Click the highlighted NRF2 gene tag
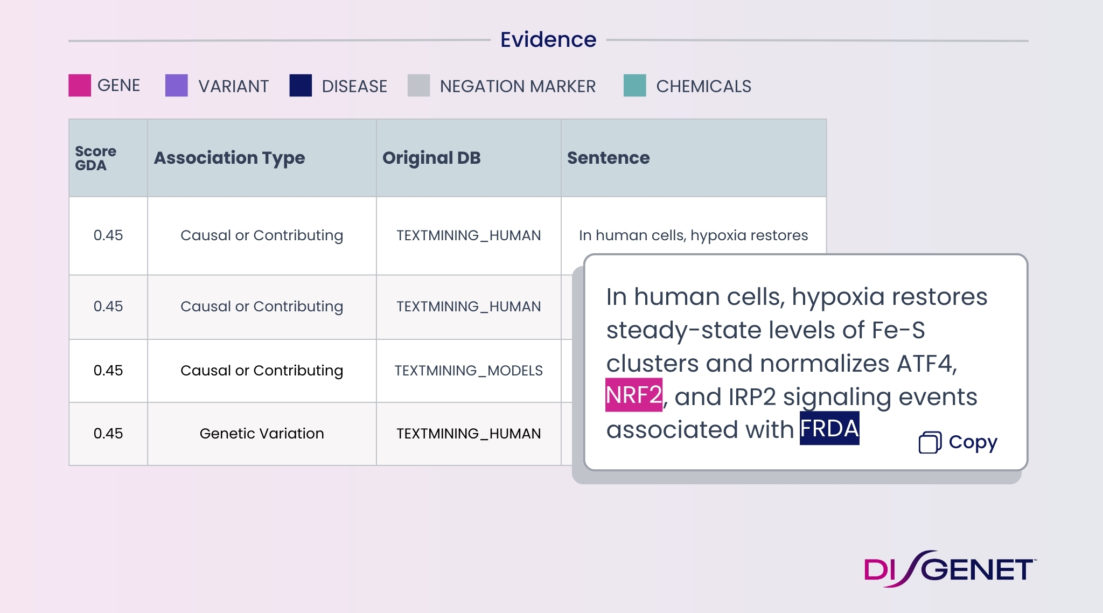1103x613 pixels. (633, 397)
